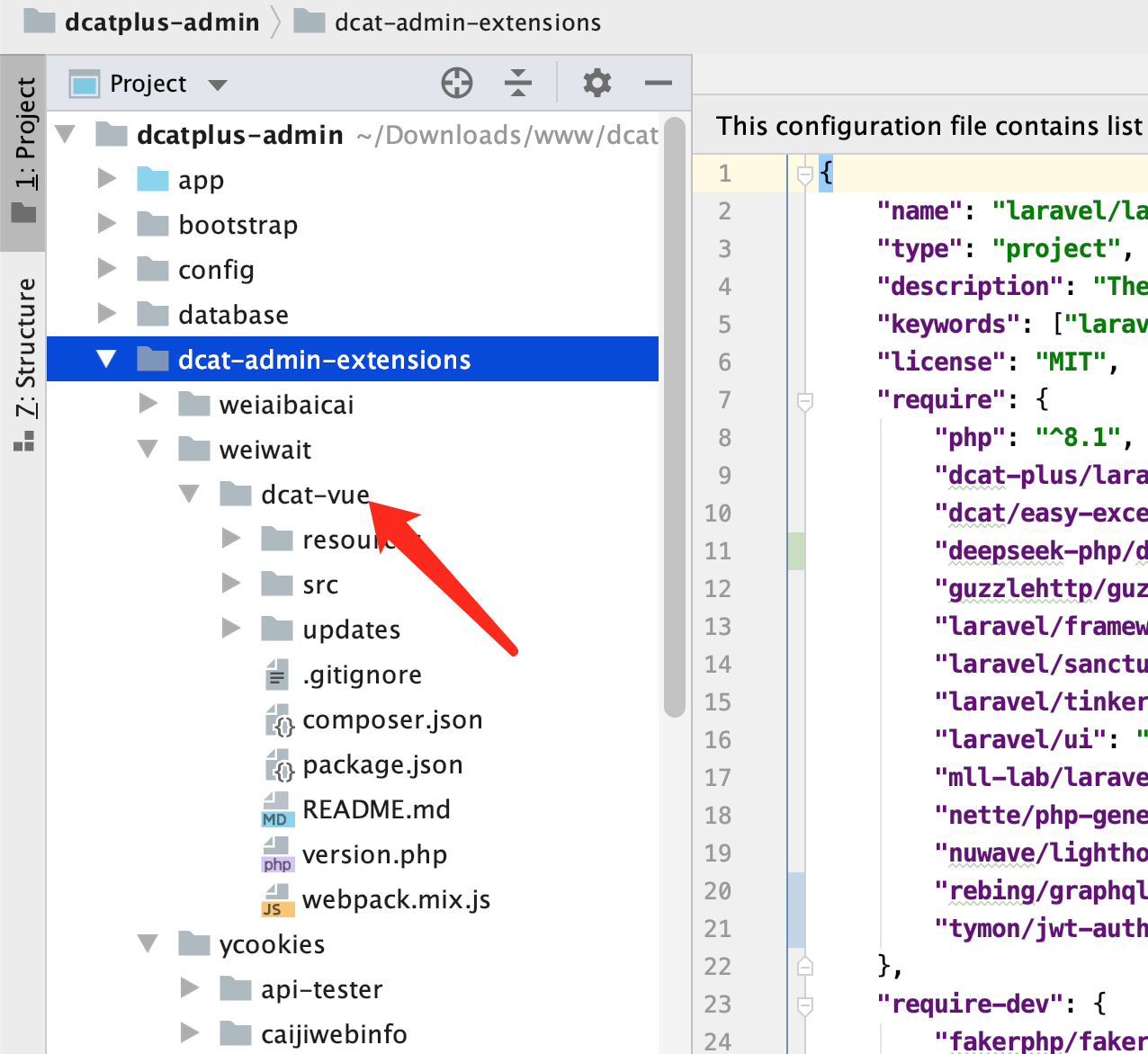The width and height of the screenshot is (1148, 1054).
Task: Open the README.md file name
Action: click(x=376, y=809)
